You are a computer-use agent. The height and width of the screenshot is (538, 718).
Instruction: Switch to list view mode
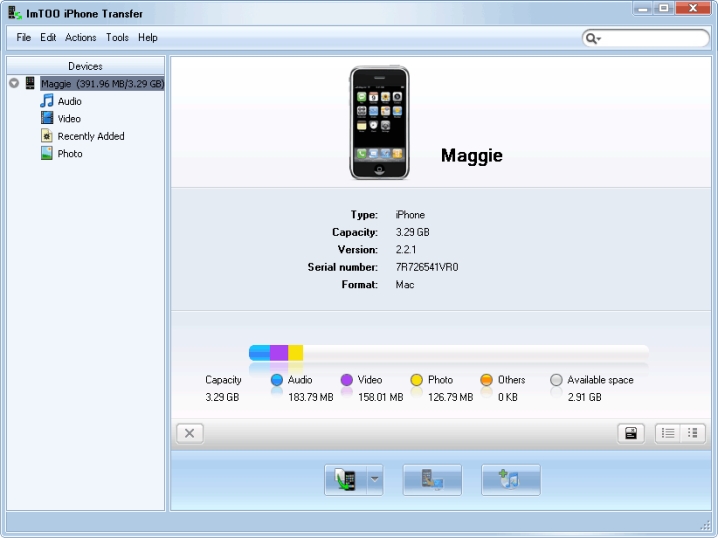point(668,433)
